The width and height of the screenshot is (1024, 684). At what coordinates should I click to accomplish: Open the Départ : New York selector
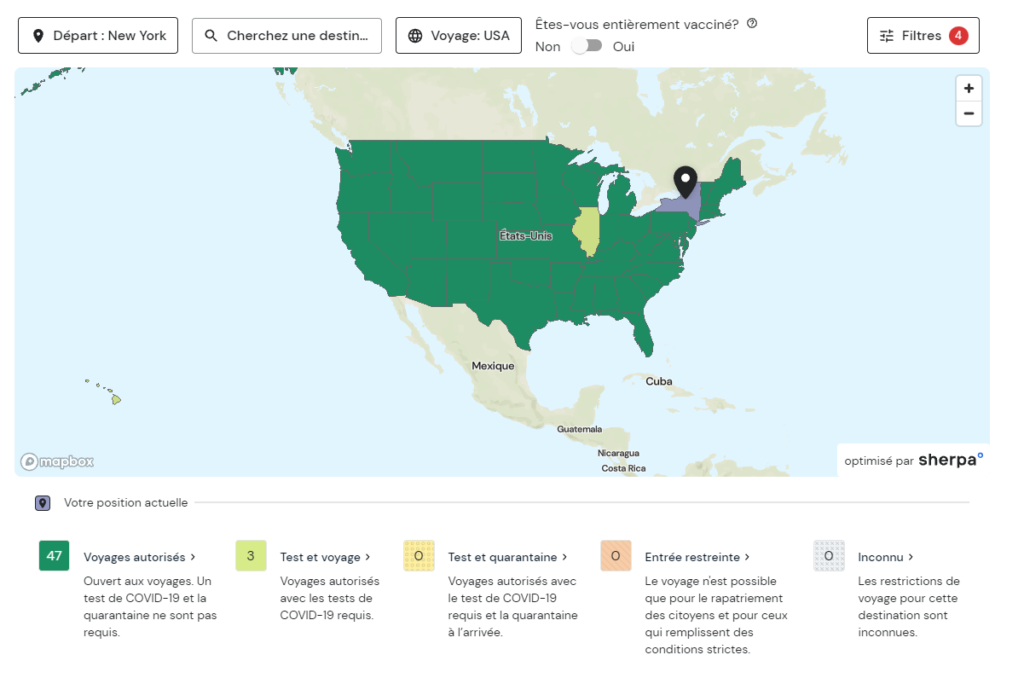tap(98, 36)
